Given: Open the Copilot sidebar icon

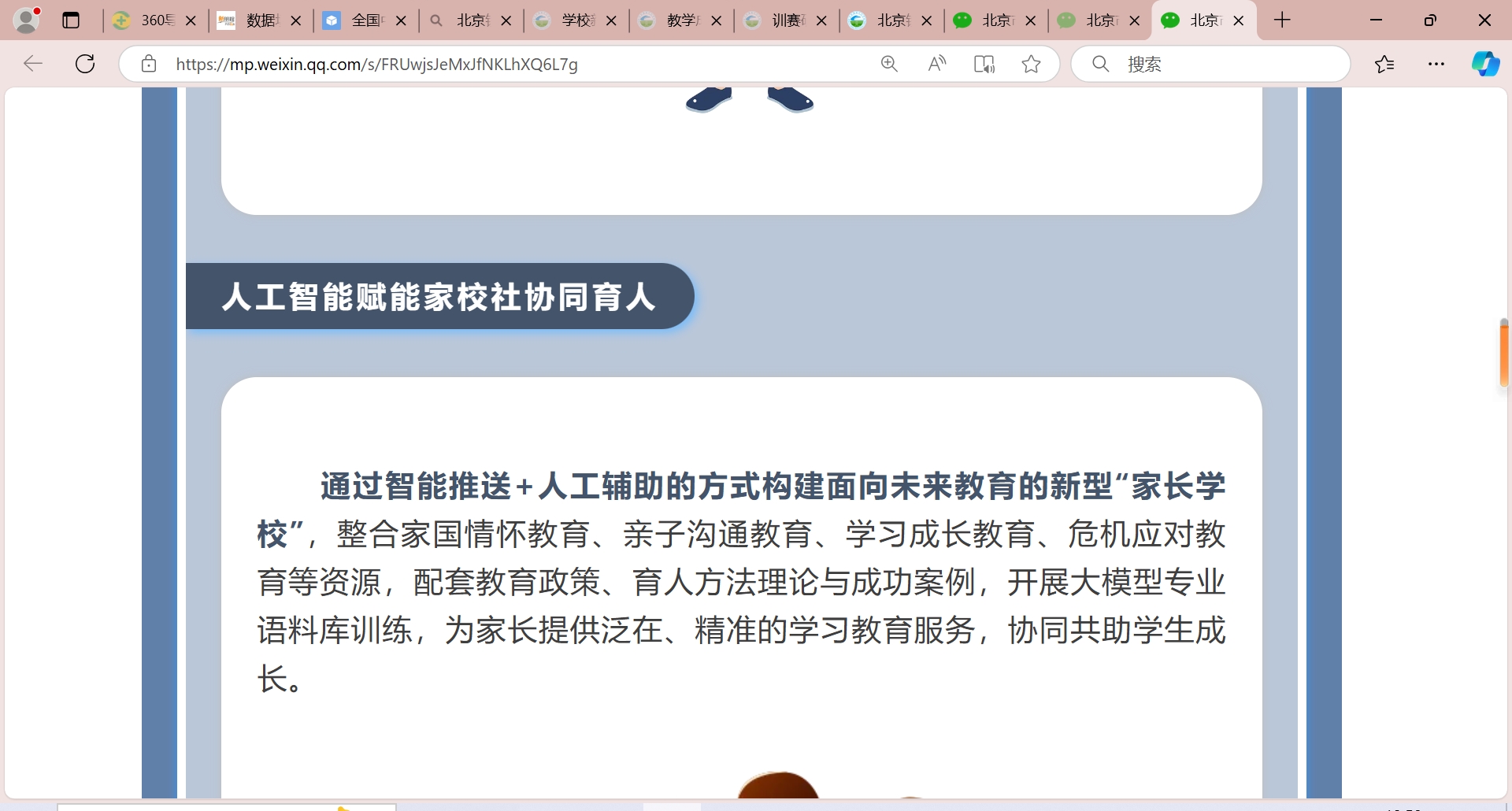Looking at the screenshot, I should (x=1485, y=64).
